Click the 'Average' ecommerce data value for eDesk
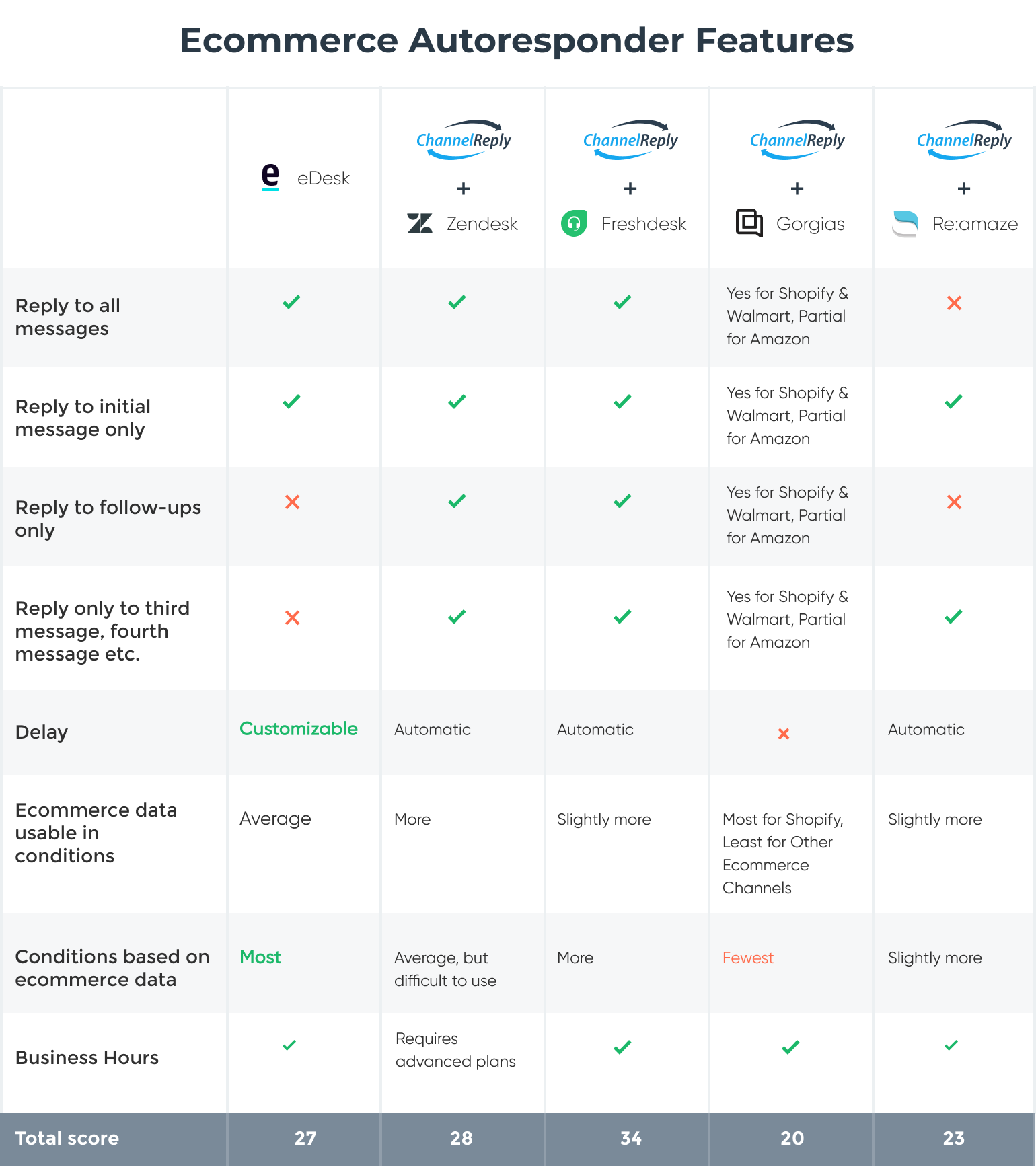This screenshot has height=1169, width=1036. tap(276, 819)
